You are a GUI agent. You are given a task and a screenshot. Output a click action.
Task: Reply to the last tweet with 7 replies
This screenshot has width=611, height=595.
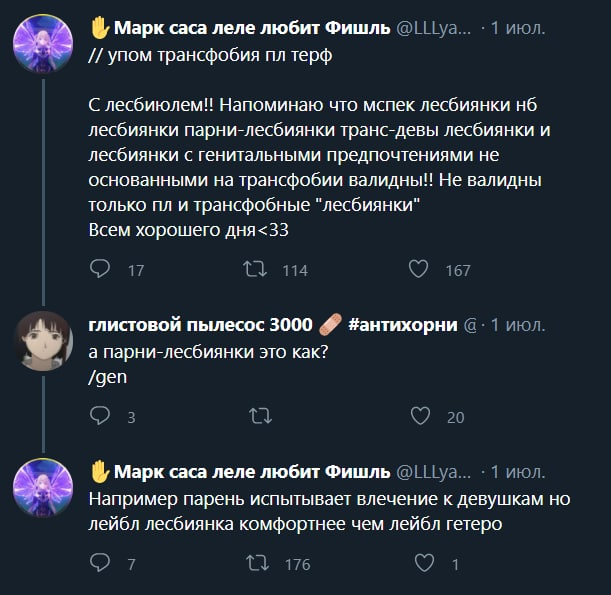(x=100, y=564)
